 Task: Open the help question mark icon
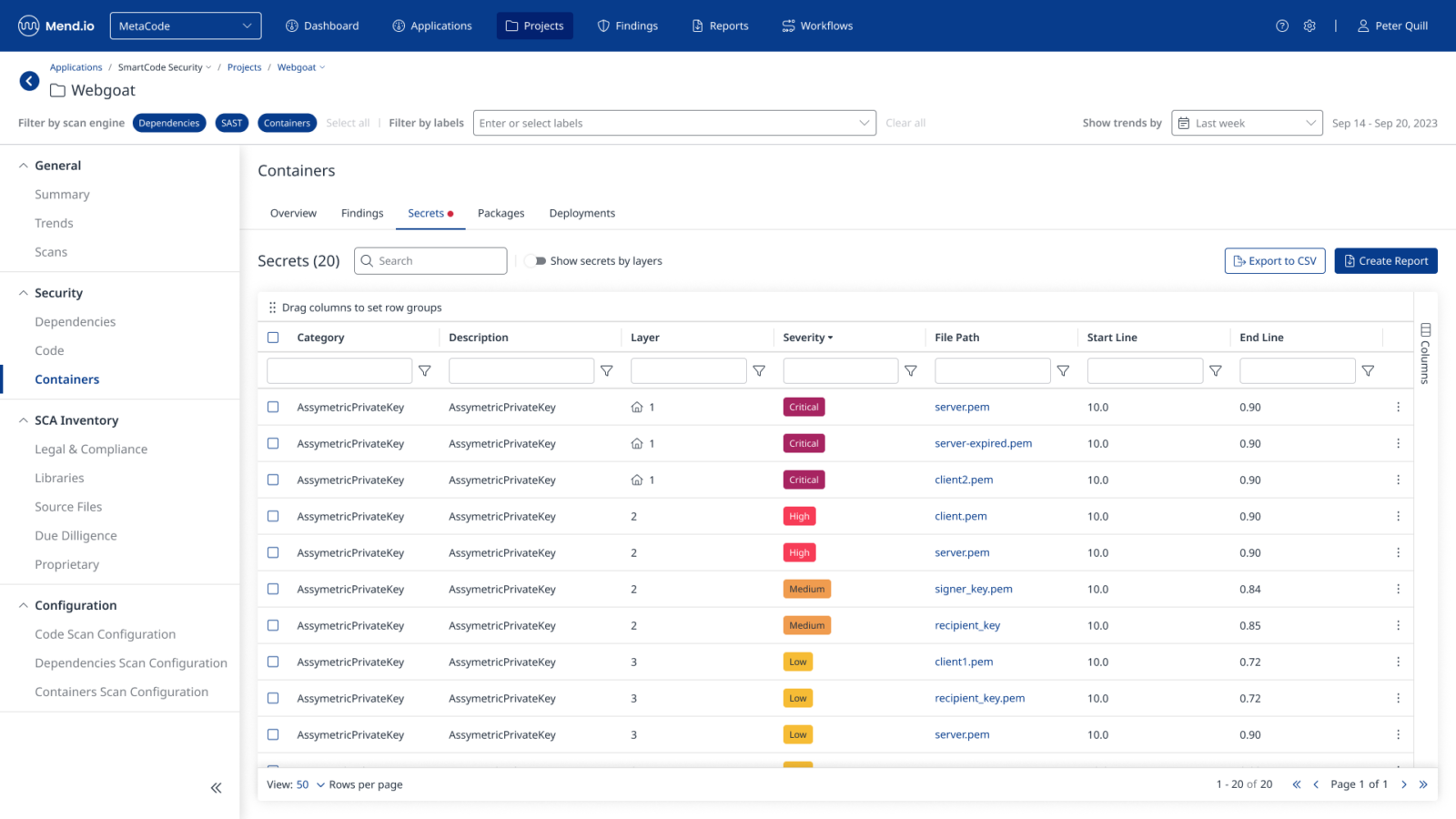coord(1282,25)
